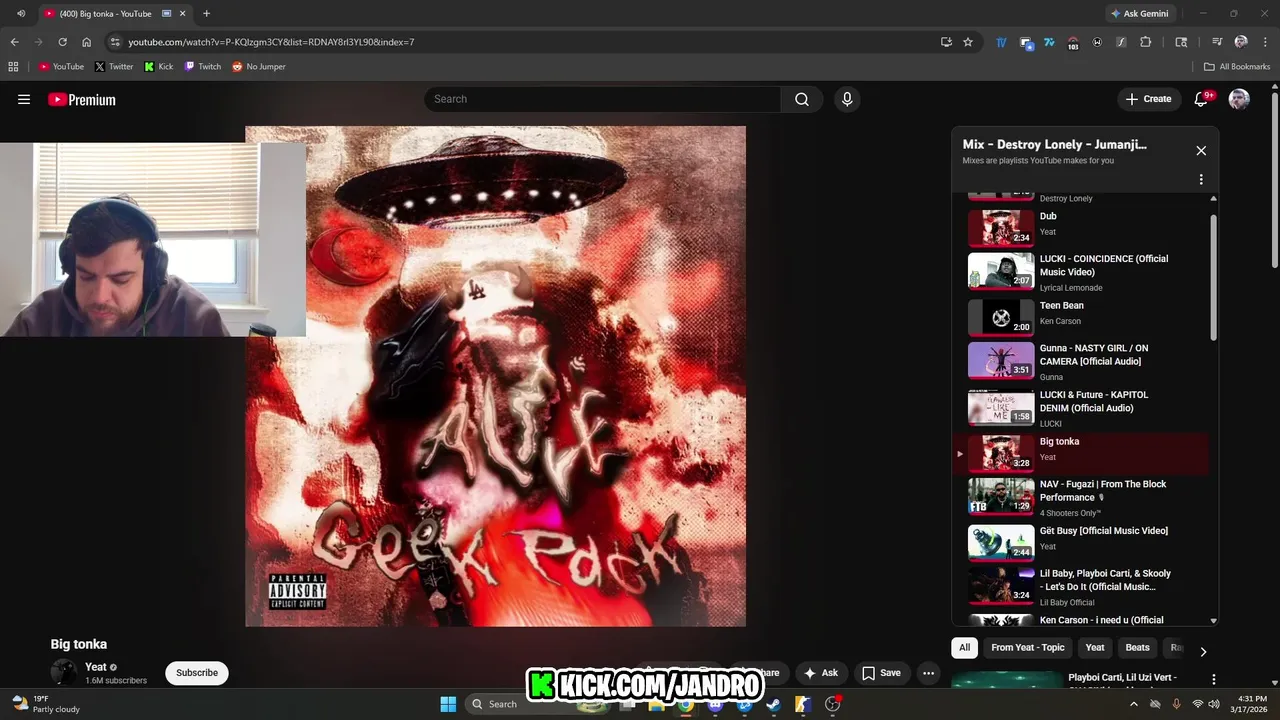The width and height of the screenshot is (1280, 720).
Task: Subscribe to the Yeat channel
Action: tap(197, 673)
